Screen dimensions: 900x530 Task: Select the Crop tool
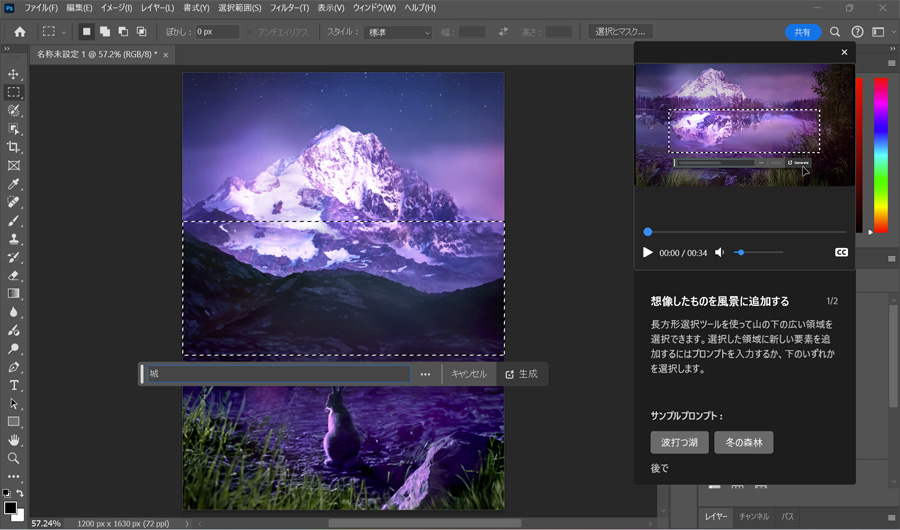[x=13, y=147]
